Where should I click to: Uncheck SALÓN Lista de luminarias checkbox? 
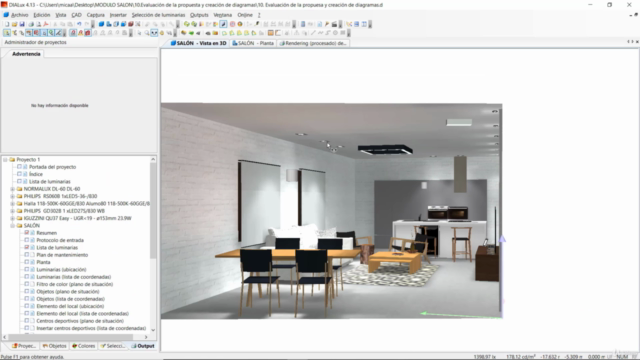pos(27,247)
